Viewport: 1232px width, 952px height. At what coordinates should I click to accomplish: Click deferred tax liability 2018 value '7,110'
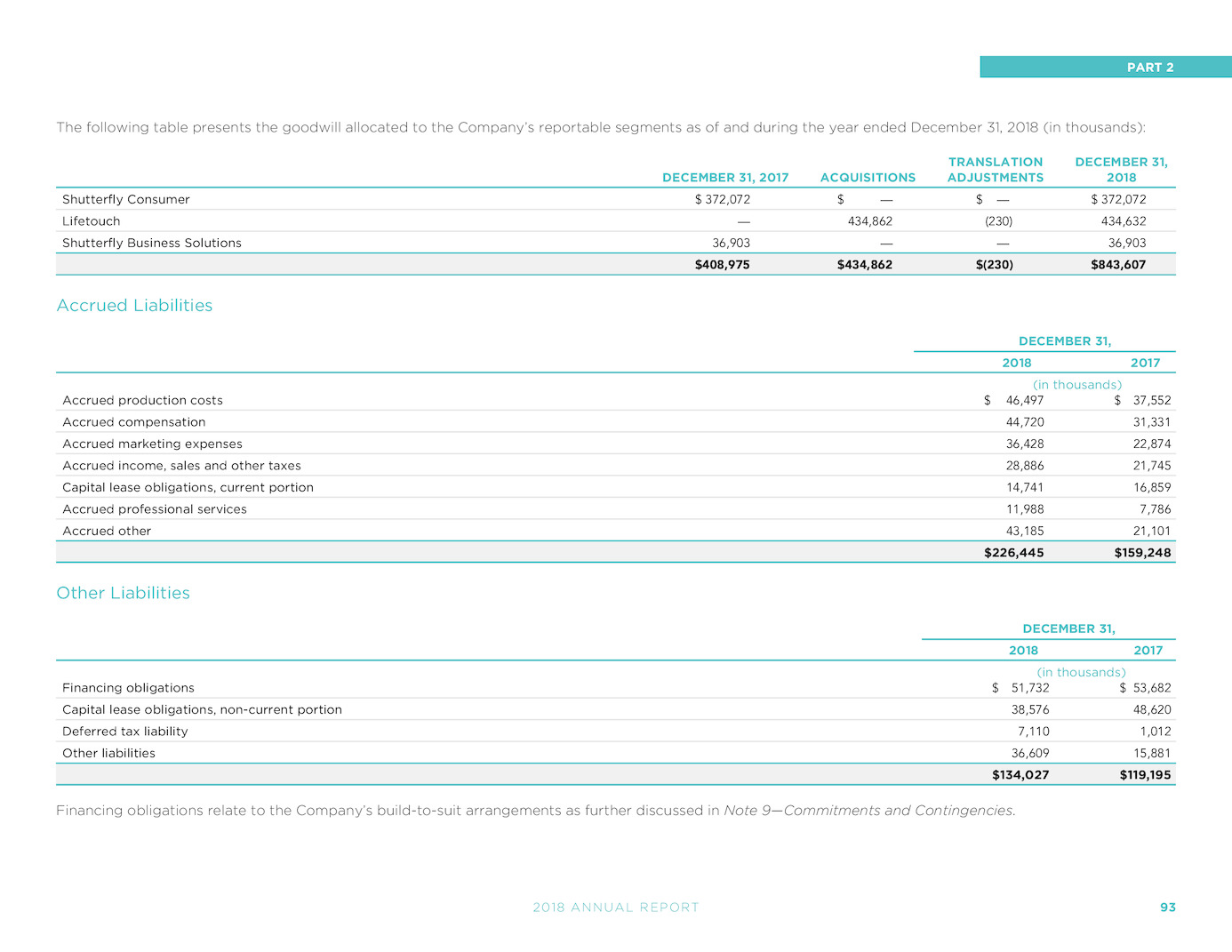pos(1034,732)
